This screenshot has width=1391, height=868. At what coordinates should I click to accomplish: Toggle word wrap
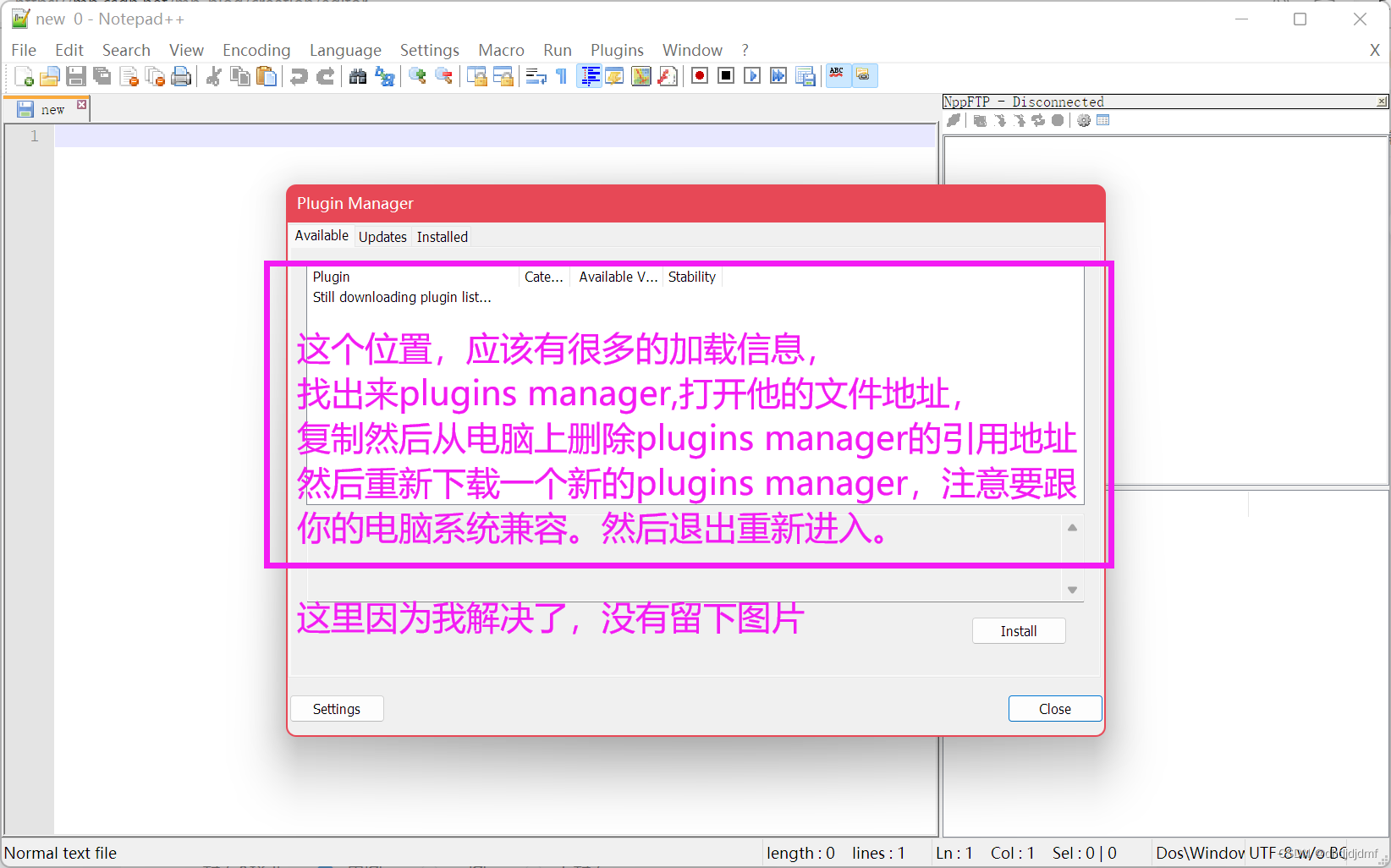pos(536,75)
